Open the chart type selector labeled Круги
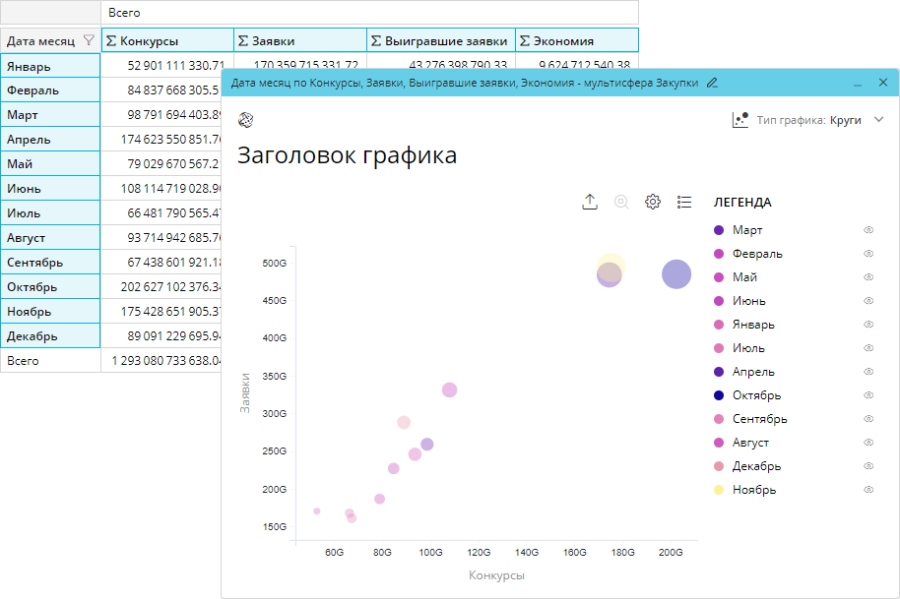Screen dimensions: 900x599 click(x=845, y=120)
